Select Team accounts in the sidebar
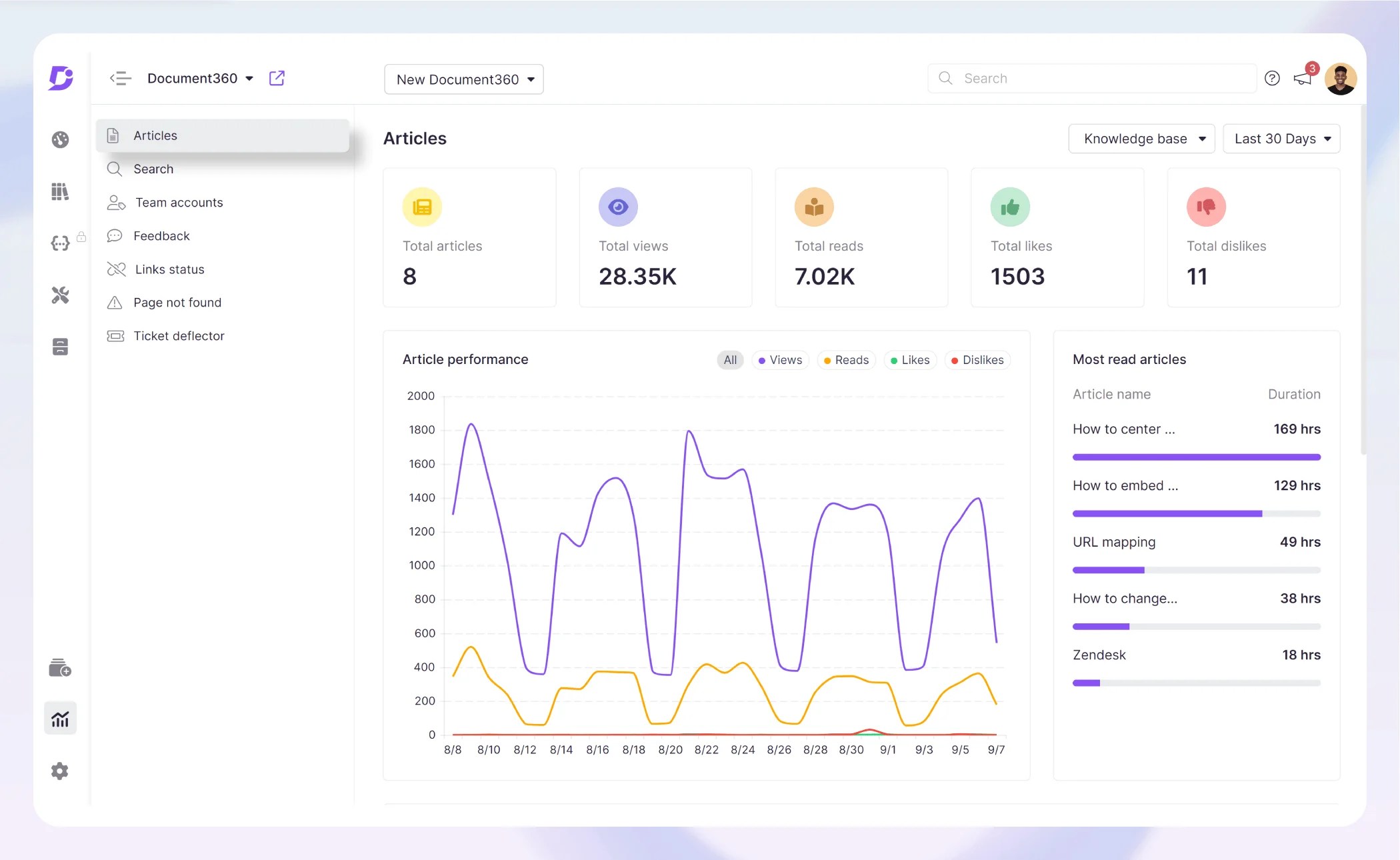The image size is (1400, 860). 178,202
